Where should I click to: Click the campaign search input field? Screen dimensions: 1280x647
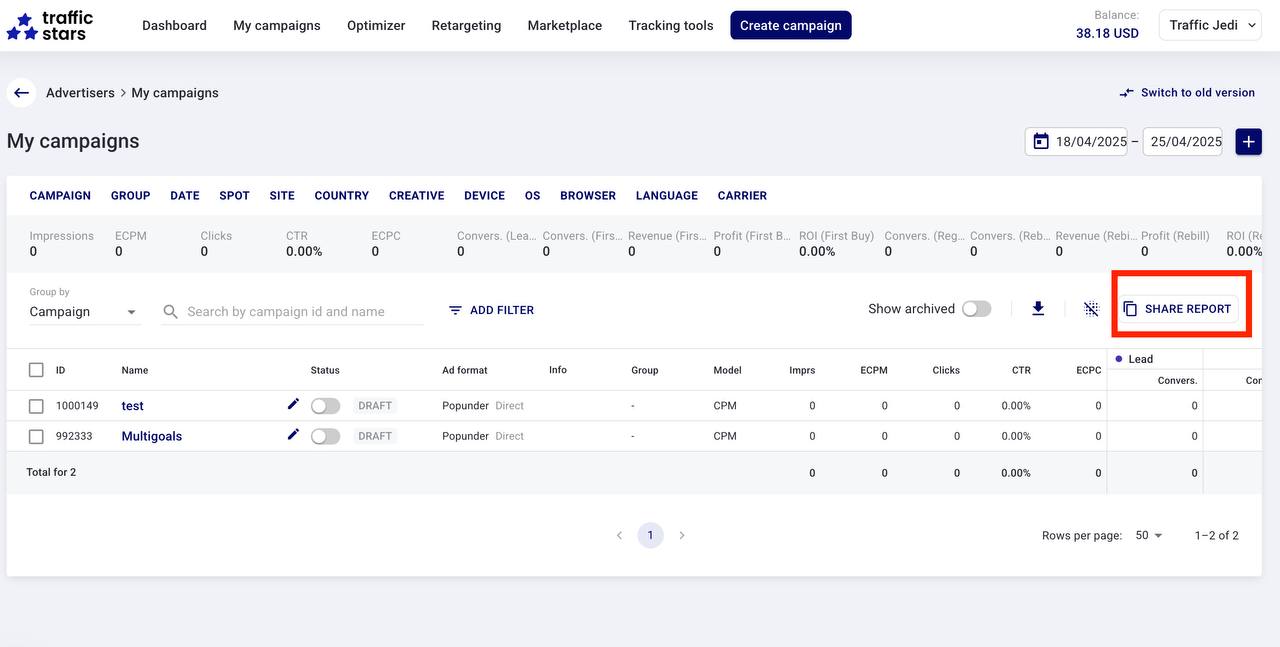pos(300,312)
